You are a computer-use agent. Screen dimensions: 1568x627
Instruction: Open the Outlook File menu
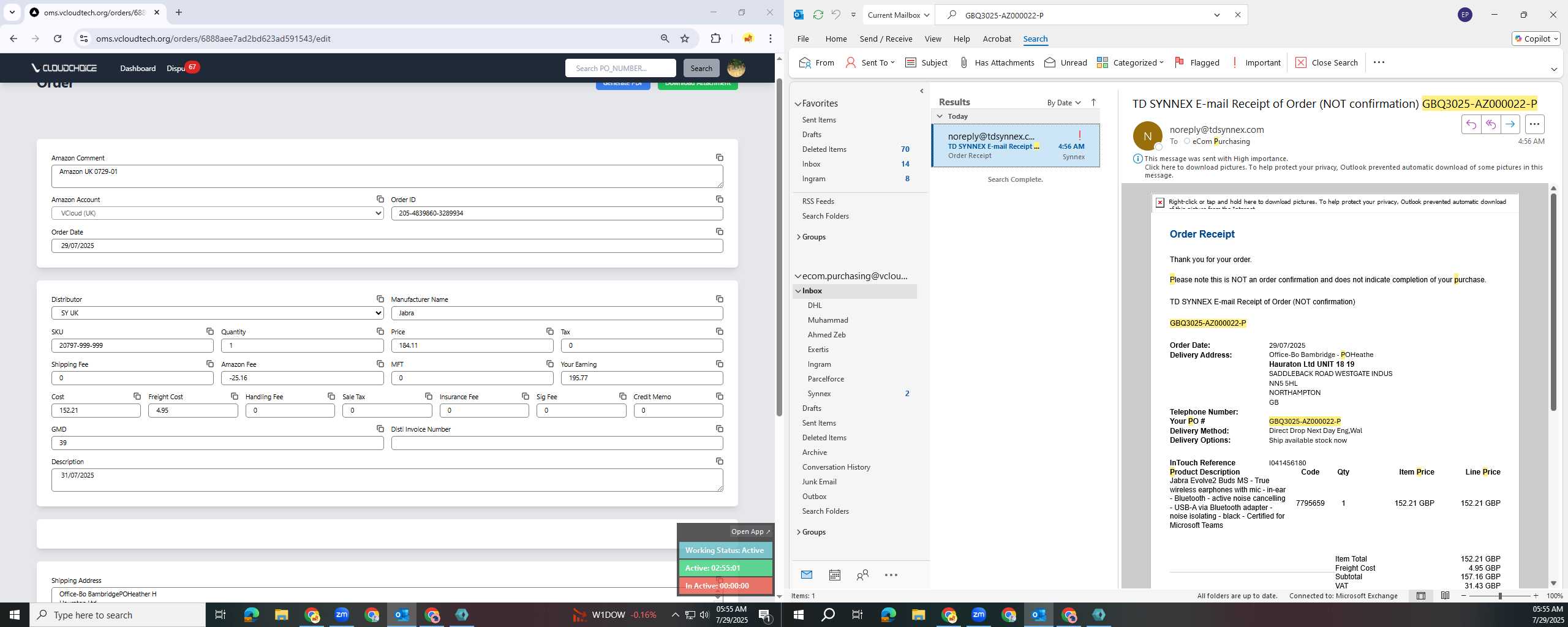[802, 39]
